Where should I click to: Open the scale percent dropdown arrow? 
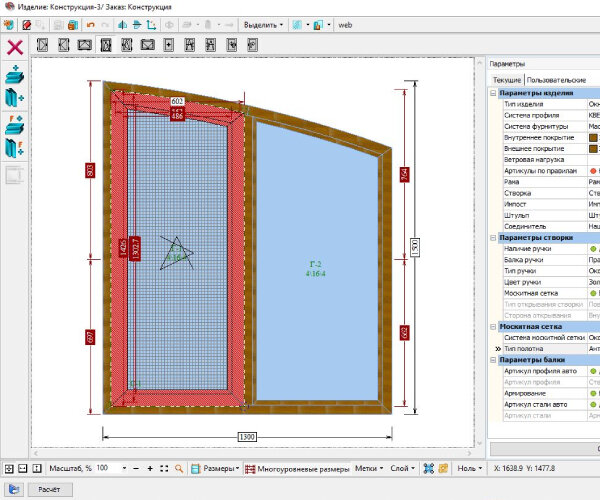[124, 468]
